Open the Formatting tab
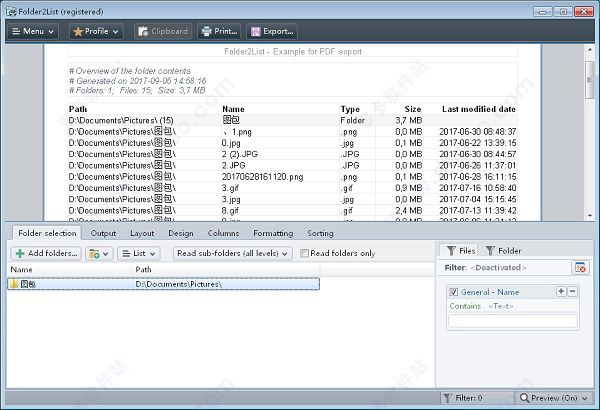The width and height of the screenshot is (600, 410). (273, 233)
